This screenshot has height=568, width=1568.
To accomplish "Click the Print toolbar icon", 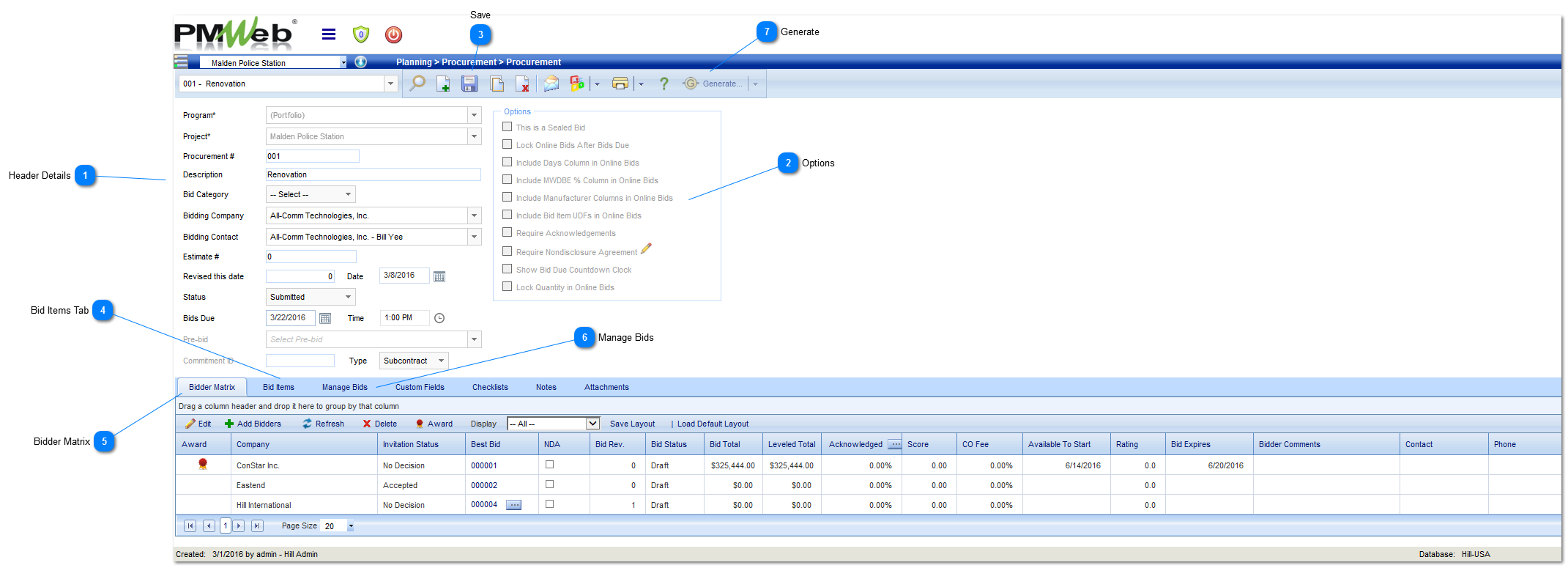I will click(620, 84).
